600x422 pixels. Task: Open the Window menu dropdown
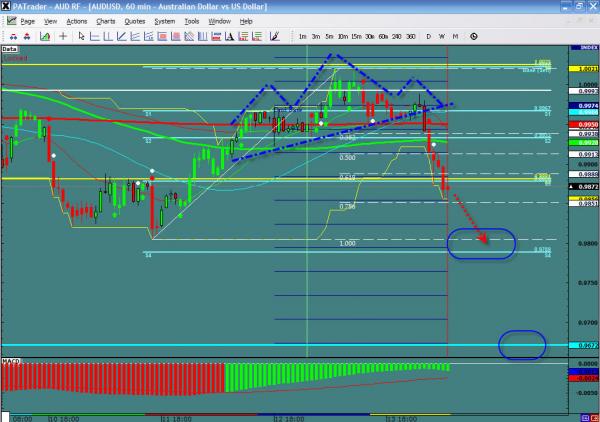click(220, 20)
